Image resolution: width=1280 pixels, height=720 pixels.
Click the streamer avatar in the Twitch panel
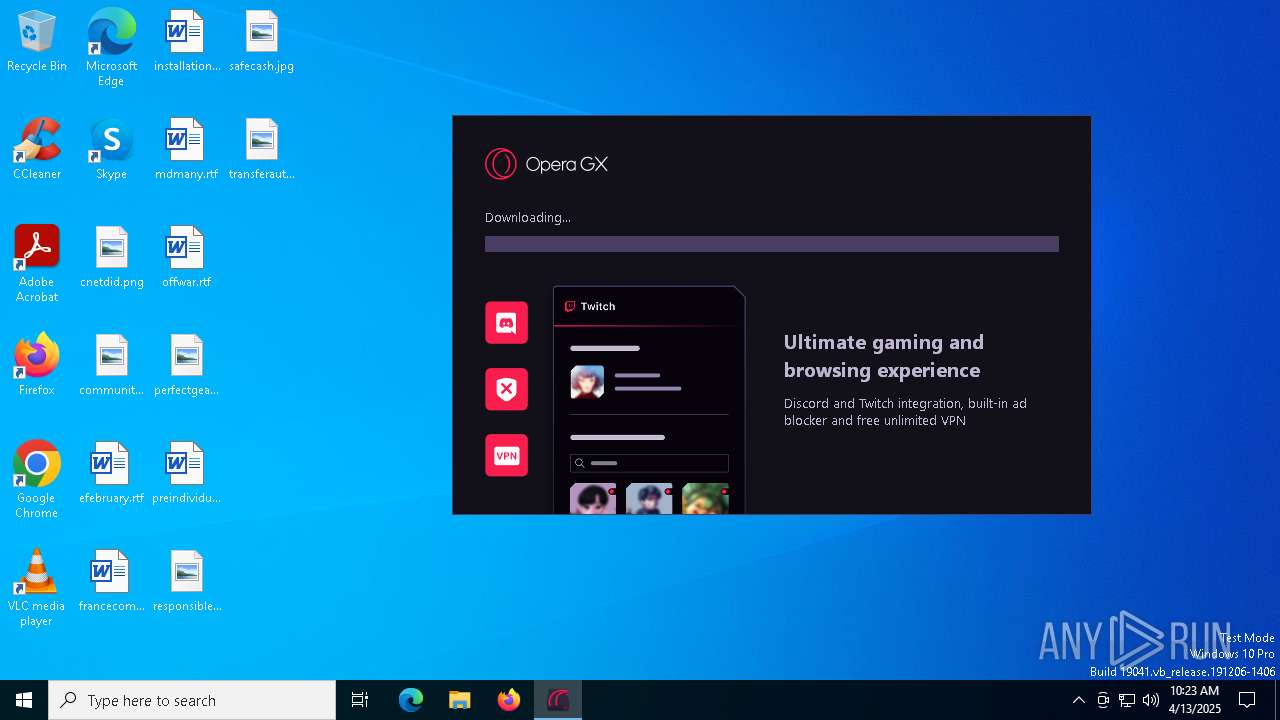(587, 382)
